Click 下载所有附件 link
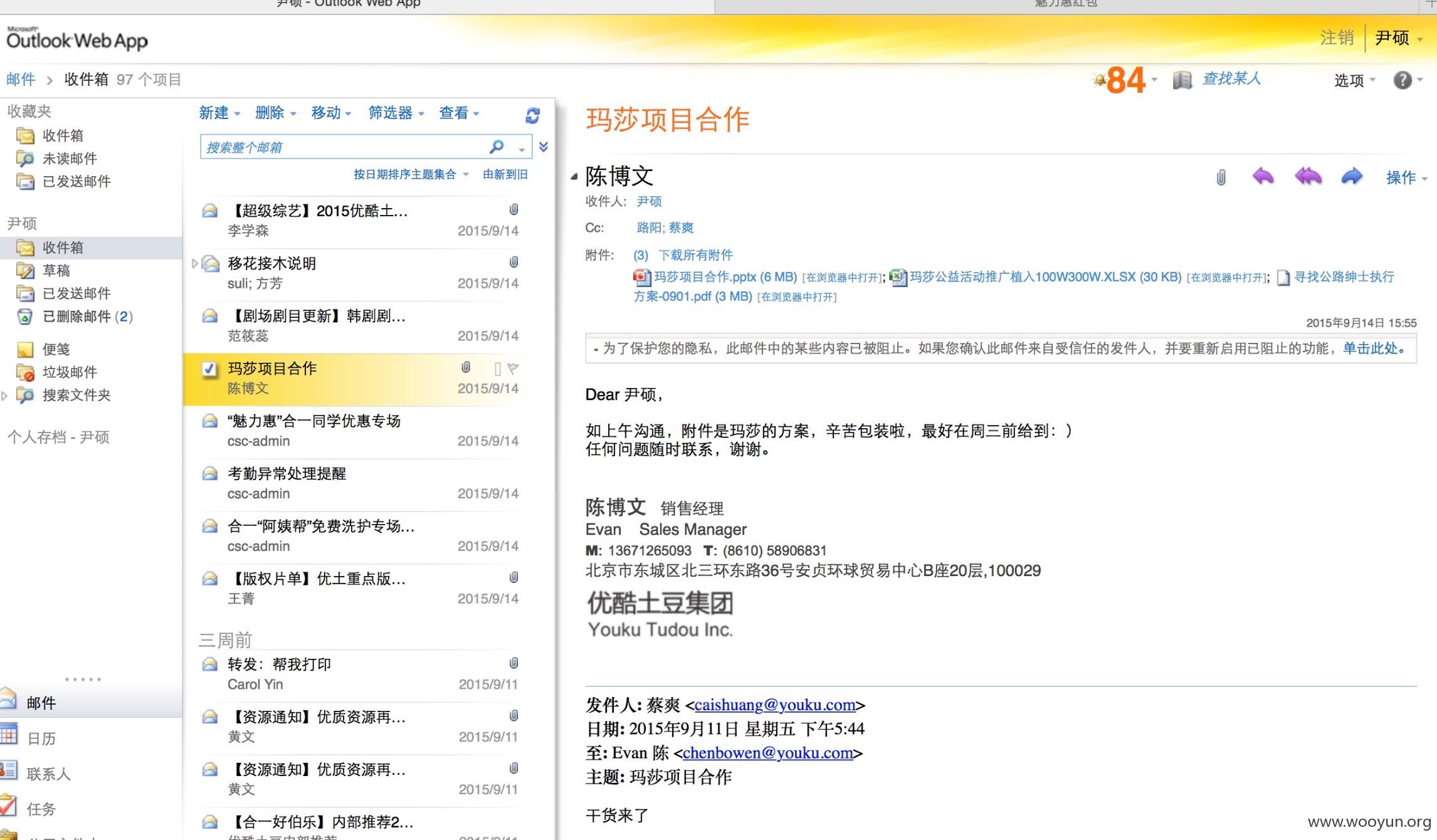The width and height of the screenshot is (1437, 840). point(695,255)
